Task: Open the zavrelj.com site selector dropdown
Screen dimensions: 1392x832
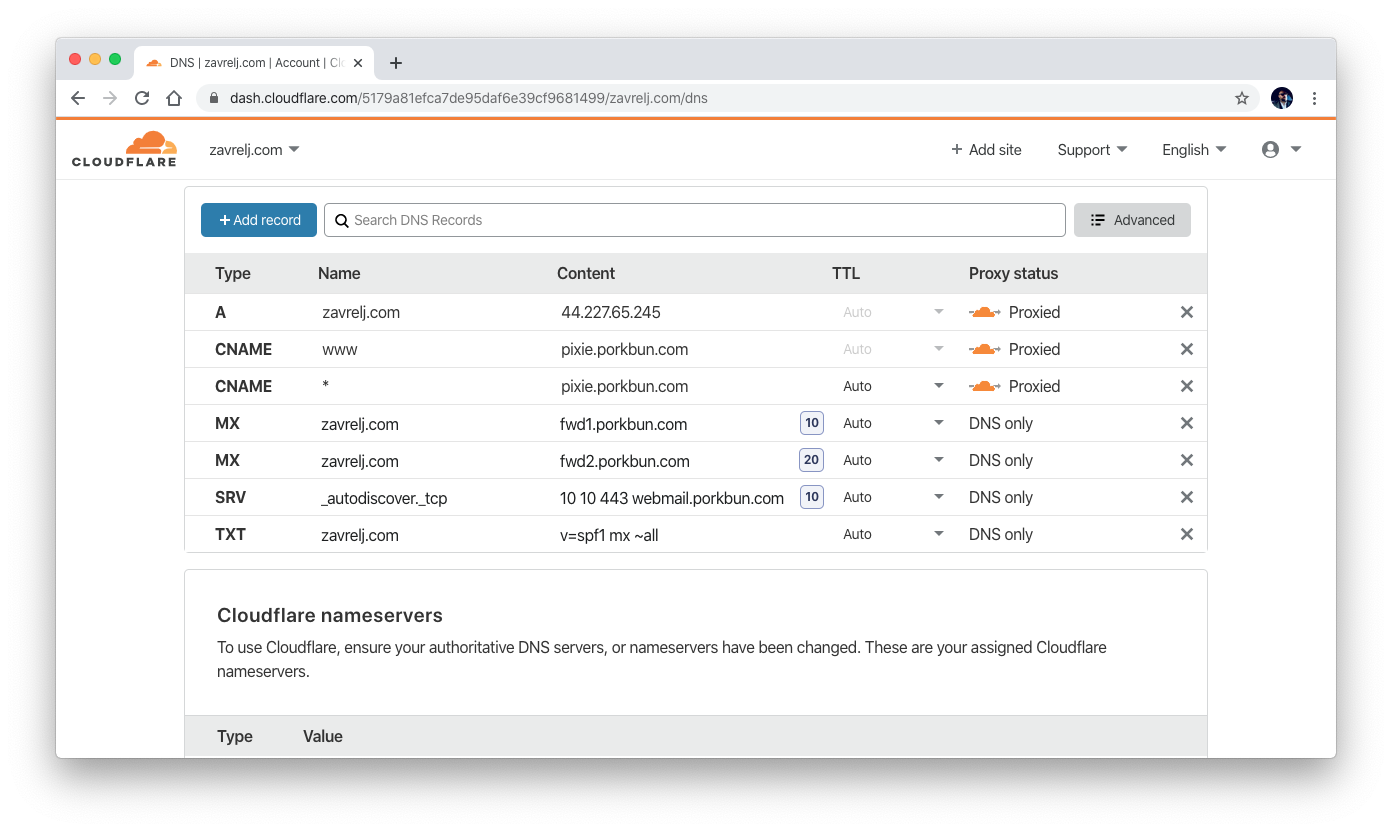Action: click(x=254, y=149)
